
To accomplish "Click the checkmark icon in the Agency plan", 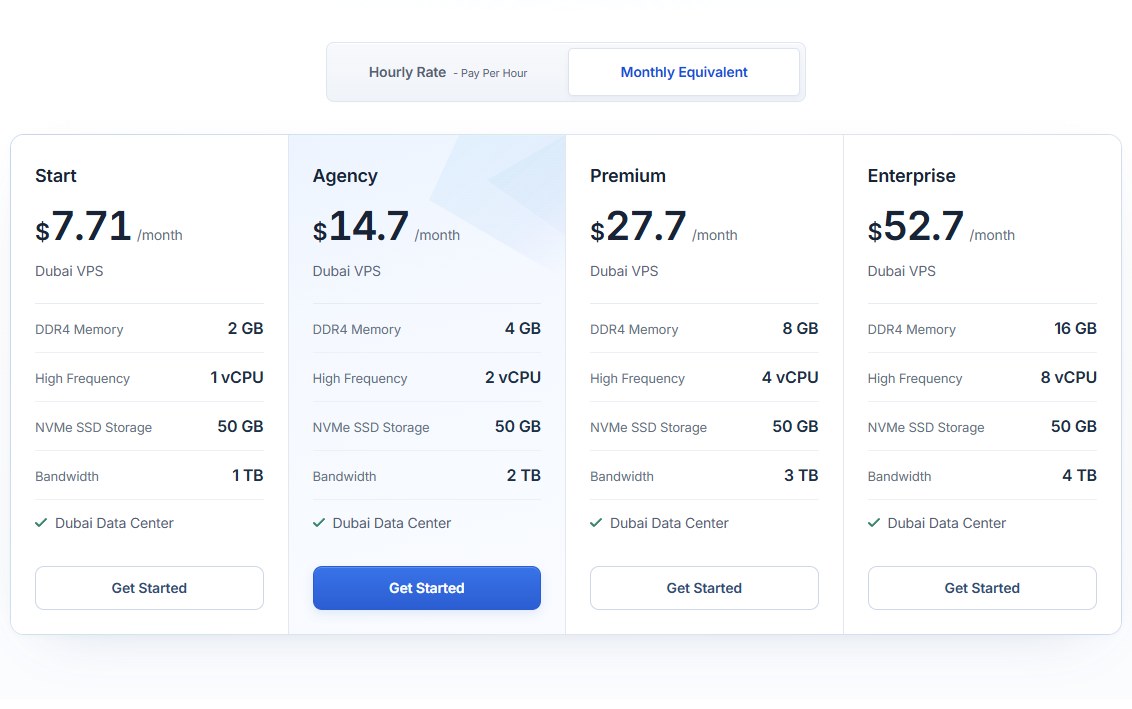I will pyautogui.click(x=318, y=523).
